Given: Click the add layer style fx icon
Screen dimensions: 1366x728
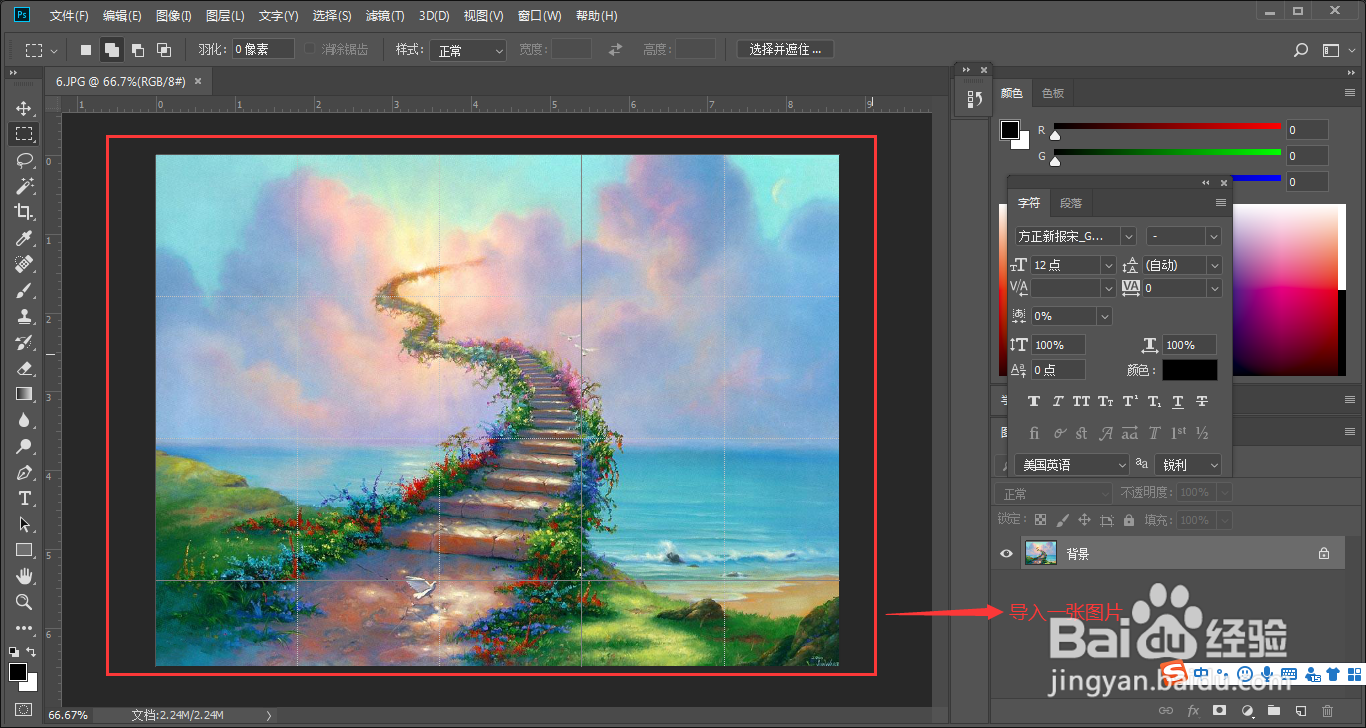Looking at the screenshot, I should [x=1193, y=711].
